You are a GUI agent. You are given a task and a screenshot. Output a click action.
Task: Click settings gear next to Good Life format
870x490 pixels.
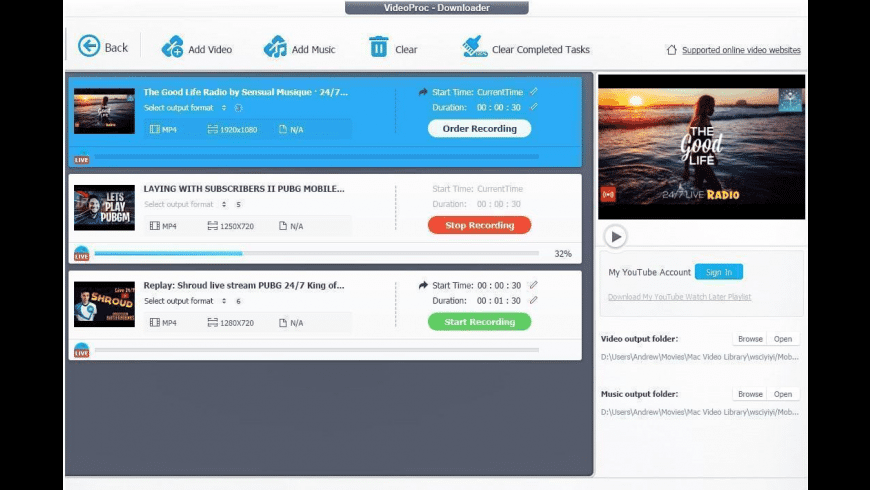click(x=239, y=108)
